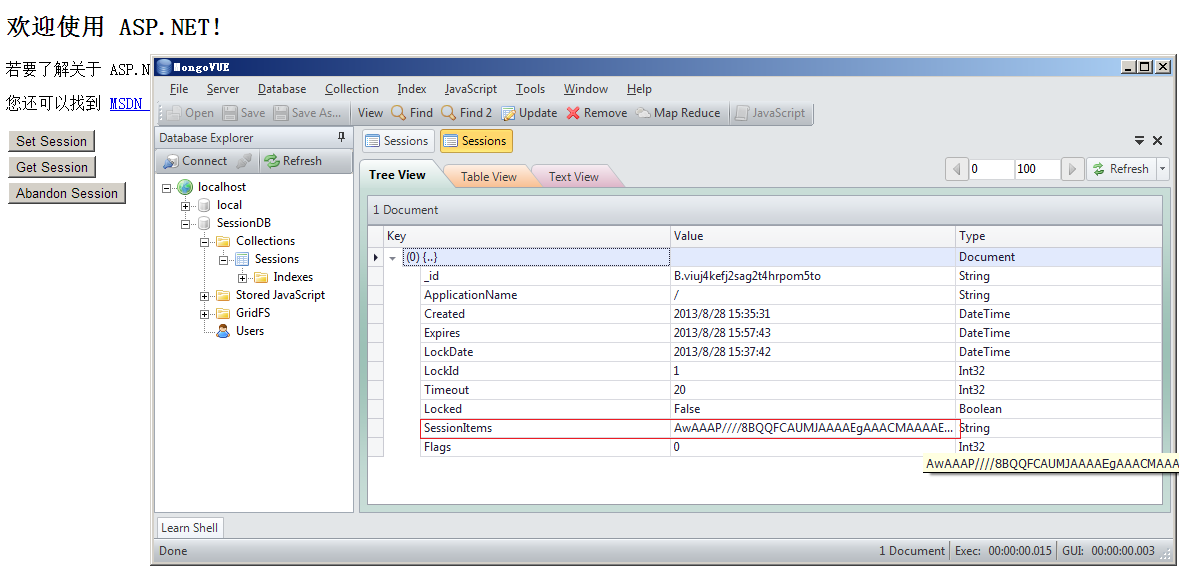This screenshot has height=567, width=1179.
Task: Click the Open toolbar button
Action: (189, 113)
